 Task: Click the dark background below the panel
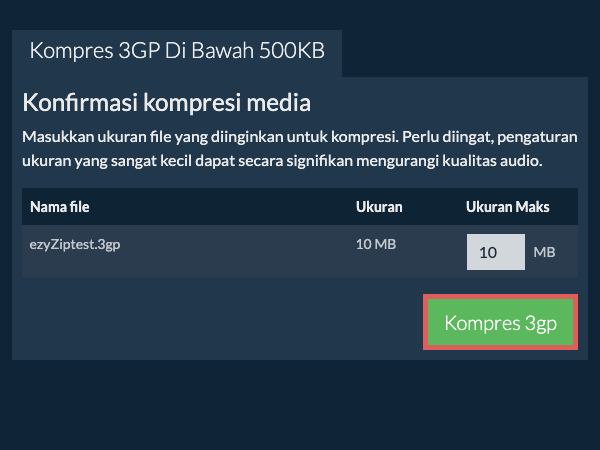click(x=300, y=405)
